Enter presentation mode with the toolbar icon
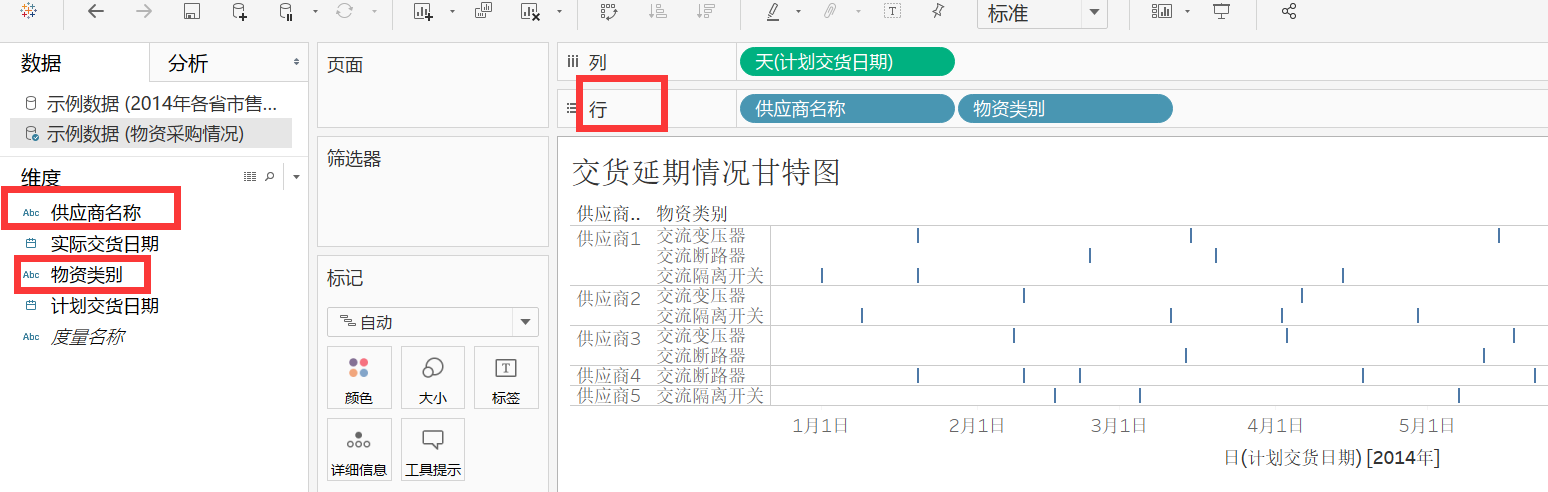The image size is (1548, 492). pyautogui.click(x=1221, y=12)
